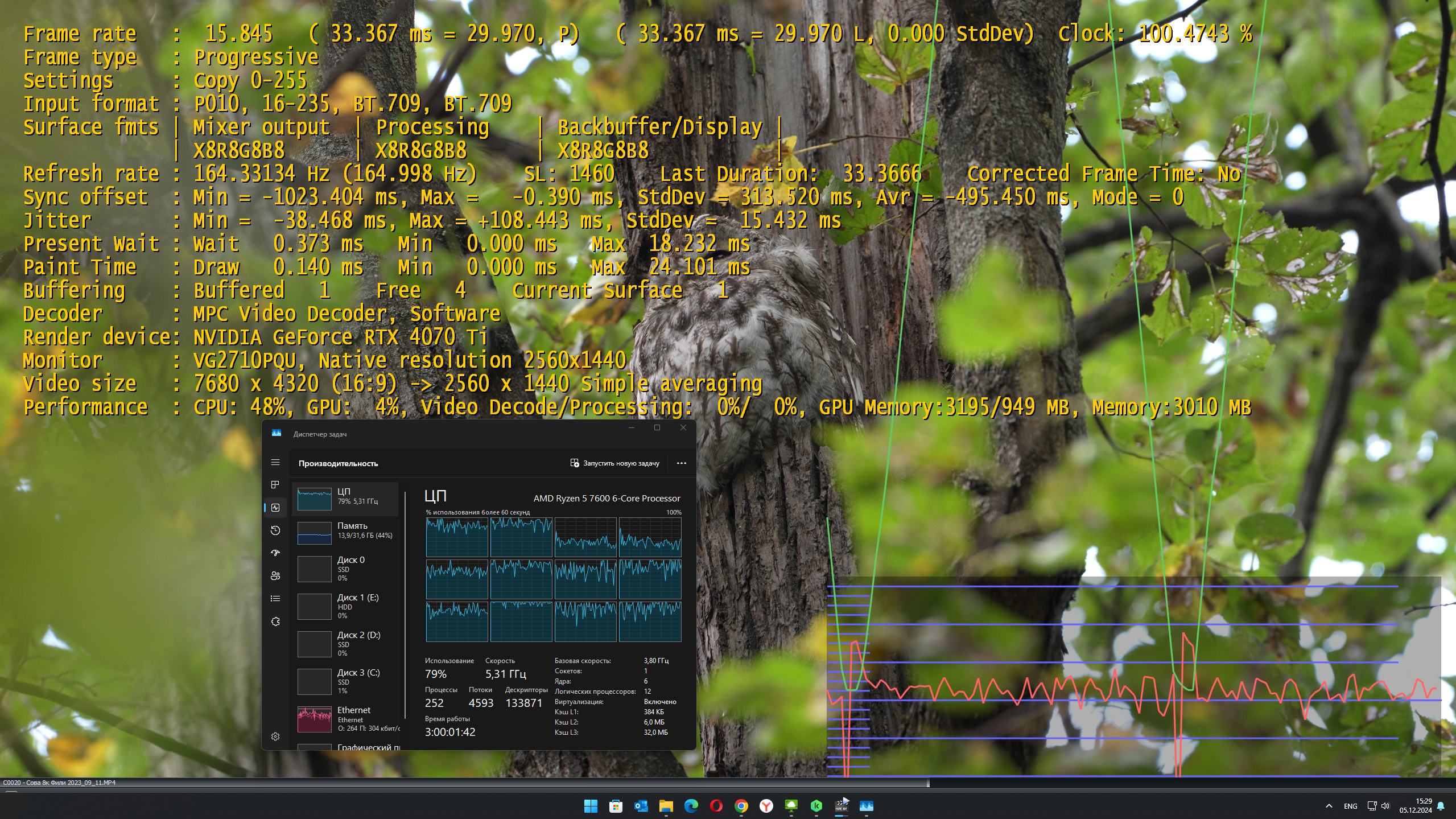The width and height of the screenshot is (1456, 819).
Task: Open Services puzzle-piece page icon
Action: click(275, 622)
